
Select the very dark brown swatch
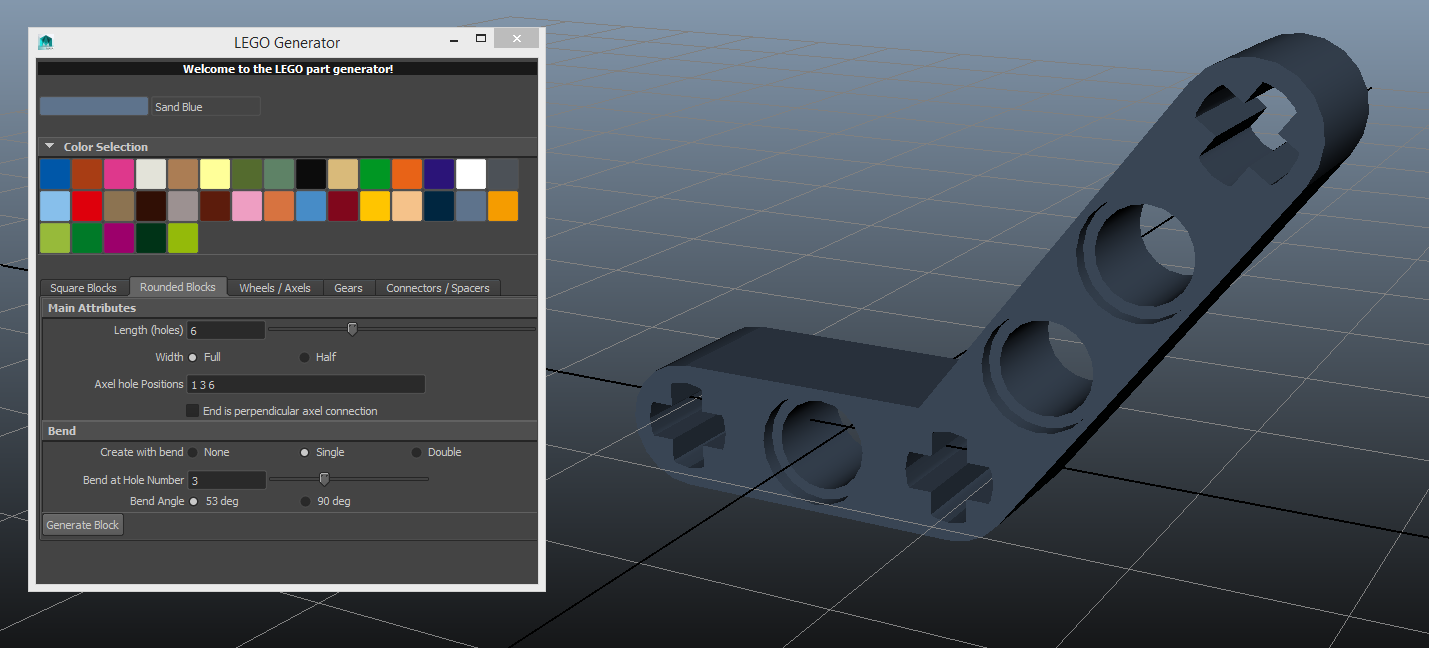coord(151,206)
